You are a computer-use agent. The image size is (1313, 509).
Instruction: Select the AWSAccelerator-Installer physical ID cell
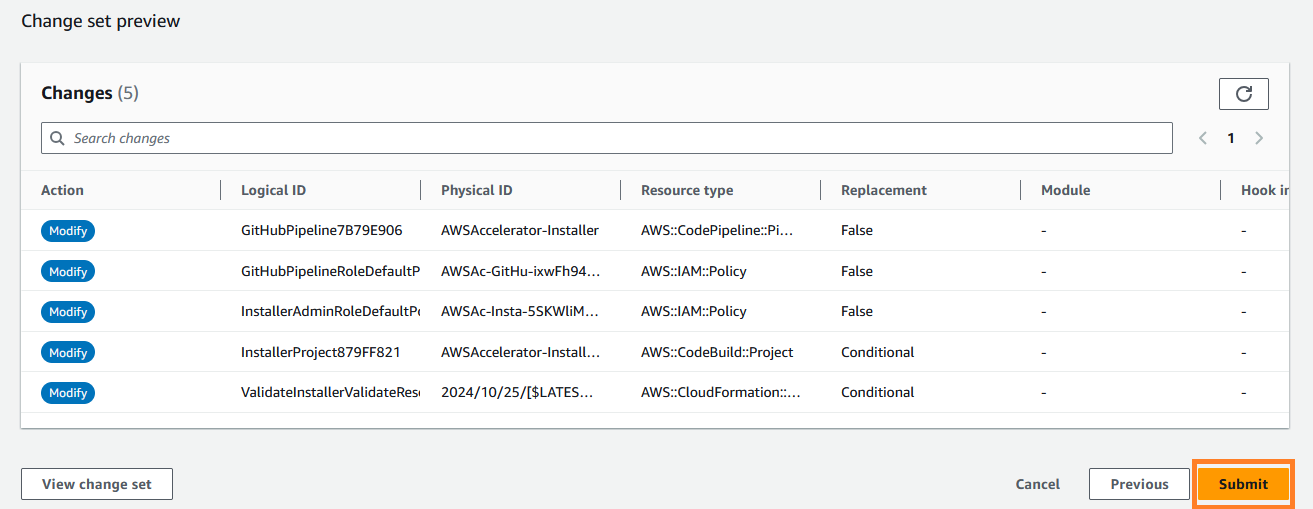coord(519,231)
